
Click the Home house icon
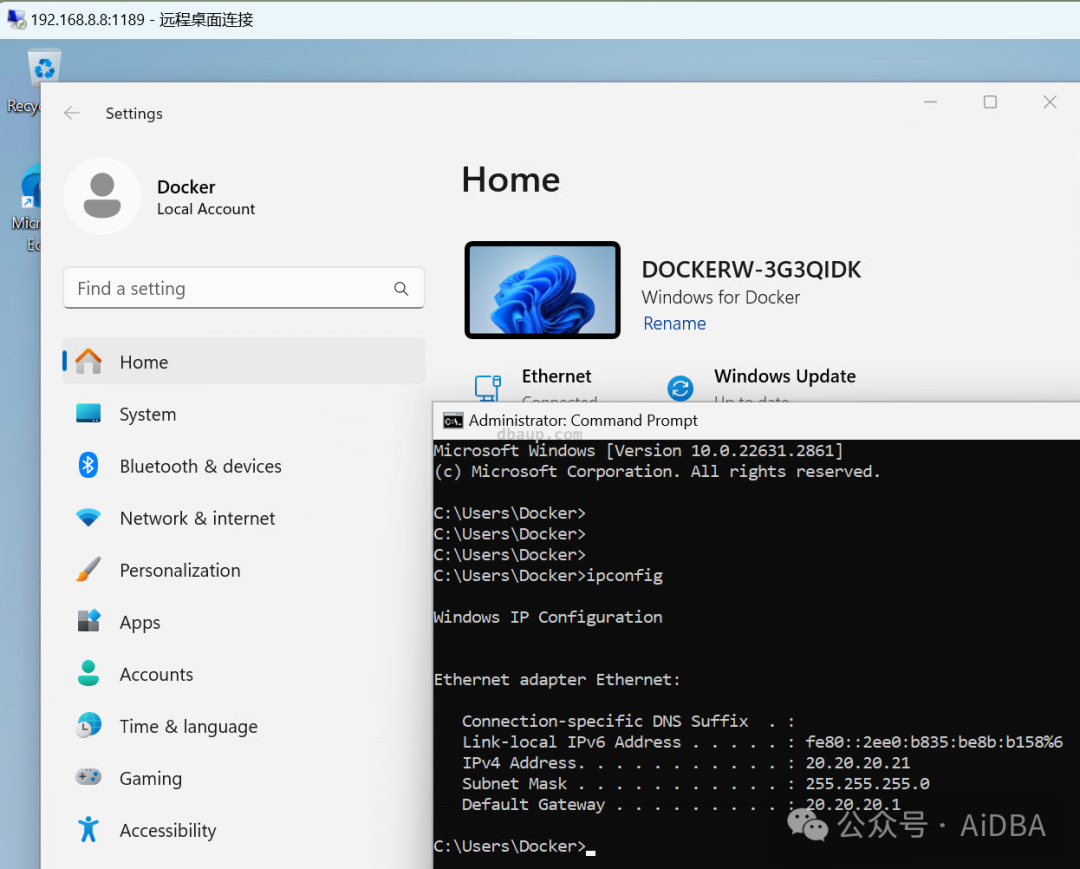pos(88,361)
